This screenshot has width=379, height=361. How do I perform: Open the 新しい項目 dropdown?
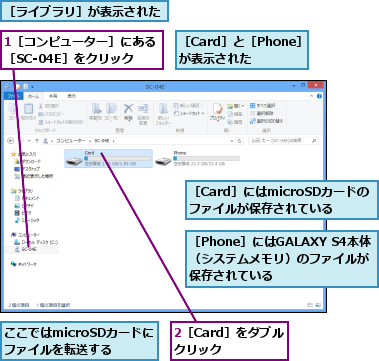(x=188, y=106)
